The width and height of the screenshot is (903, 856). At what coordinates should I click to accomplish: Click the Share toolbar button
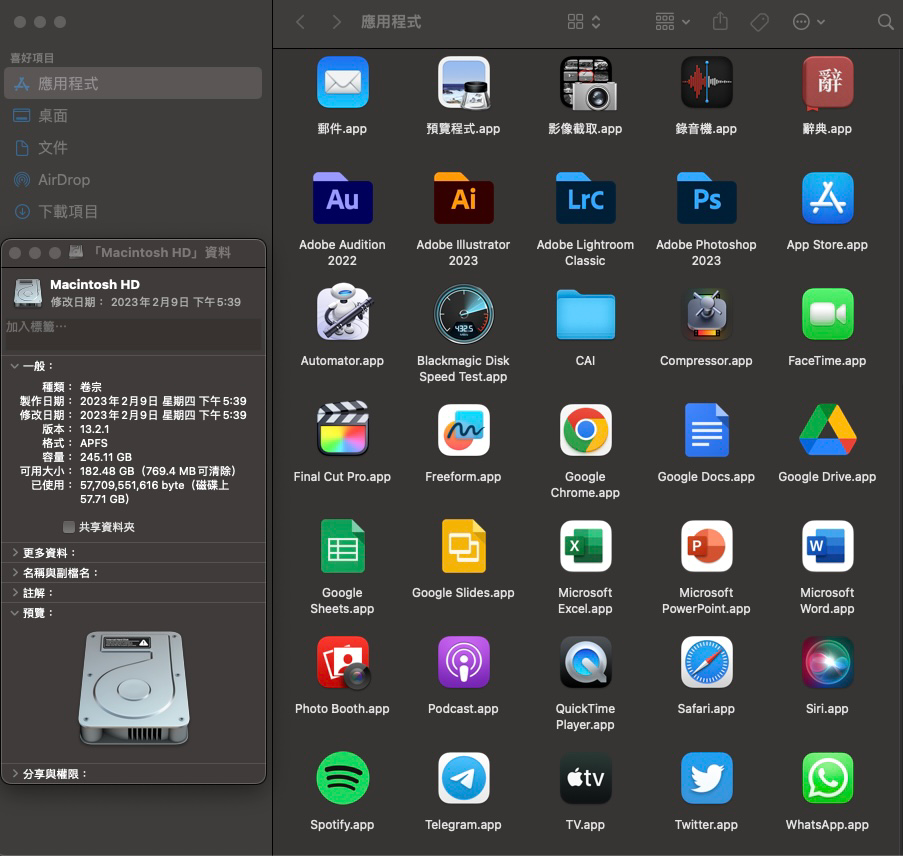pos(720,22)
